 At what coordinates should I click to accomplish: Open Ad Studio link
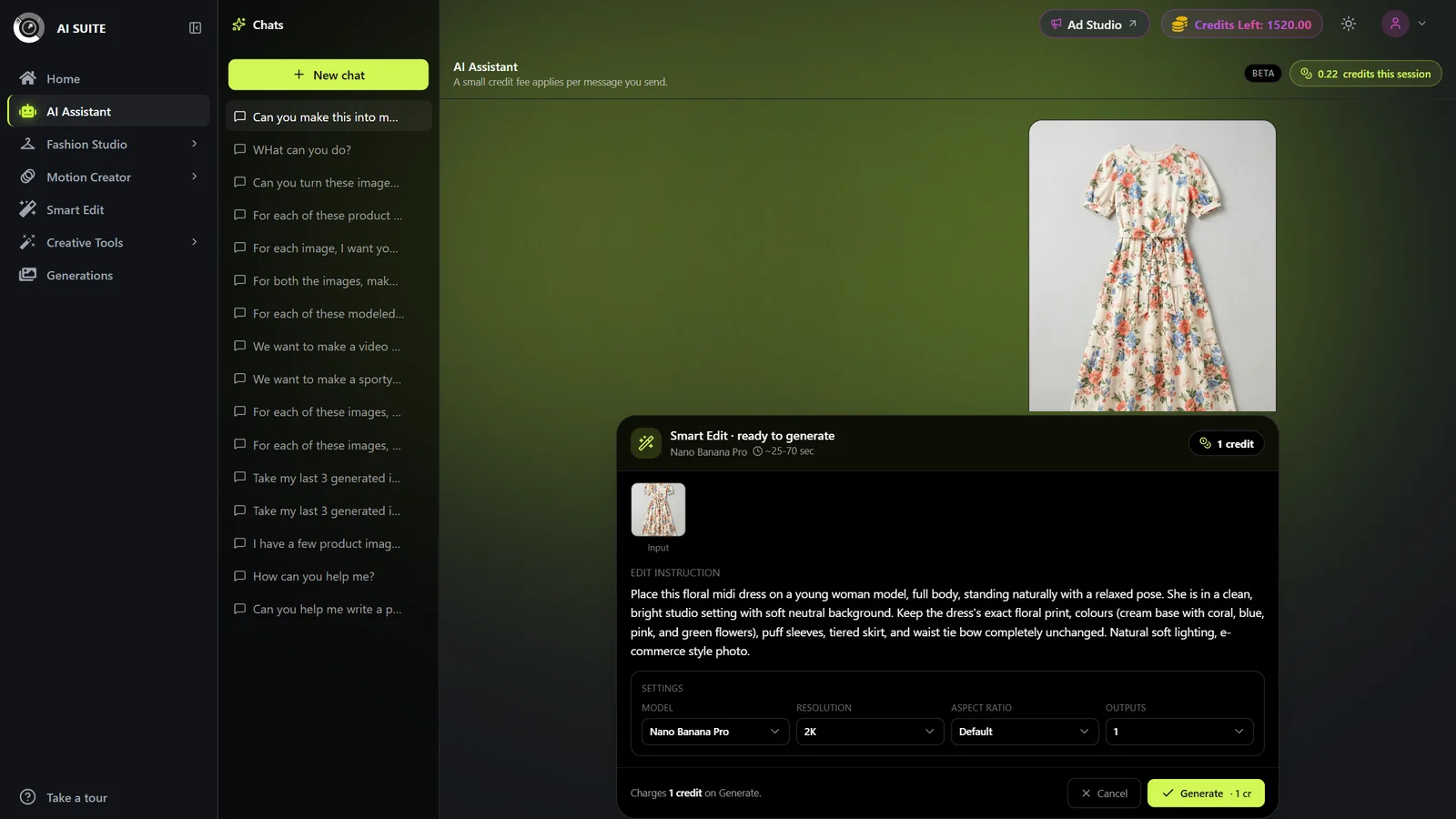click(x=1094, y=25)
